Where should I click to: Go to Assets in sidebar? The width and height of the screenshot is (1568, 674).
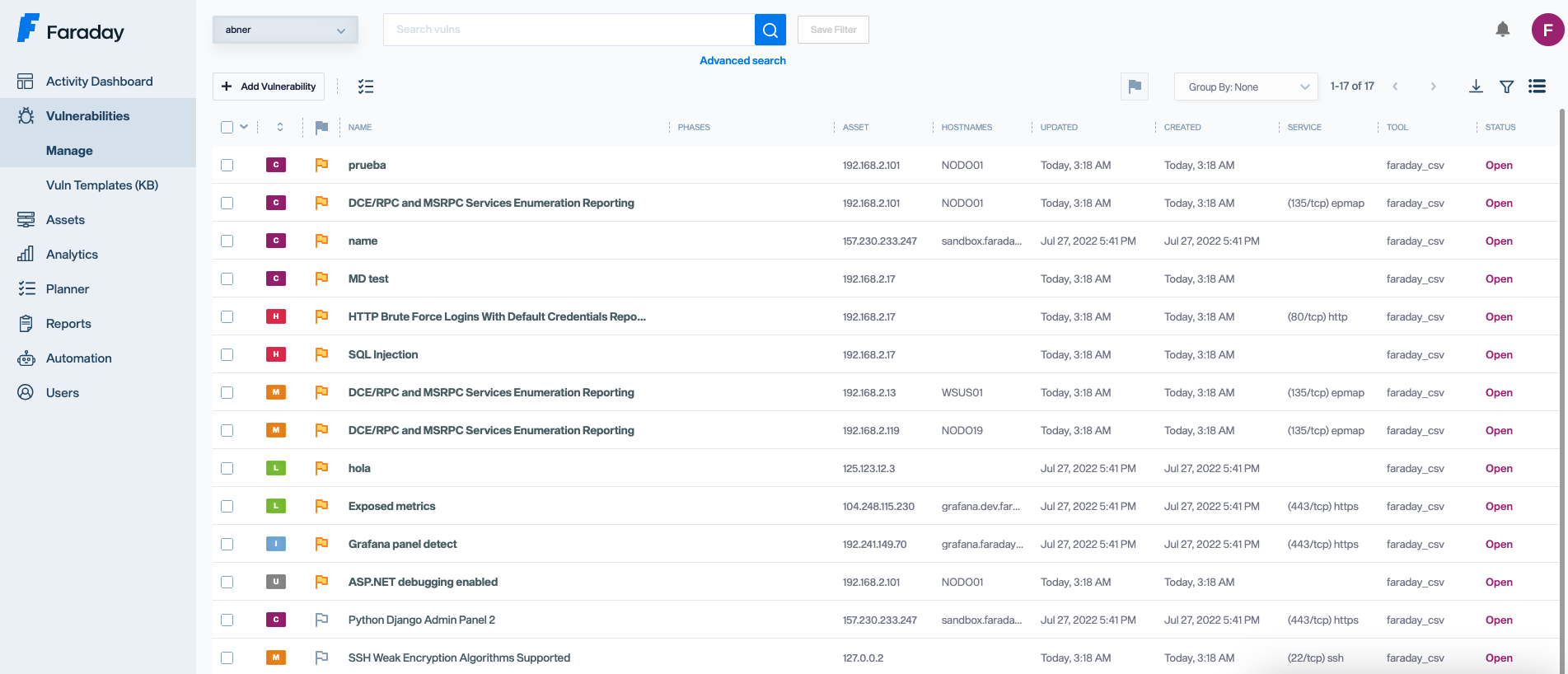coord(98,219)
